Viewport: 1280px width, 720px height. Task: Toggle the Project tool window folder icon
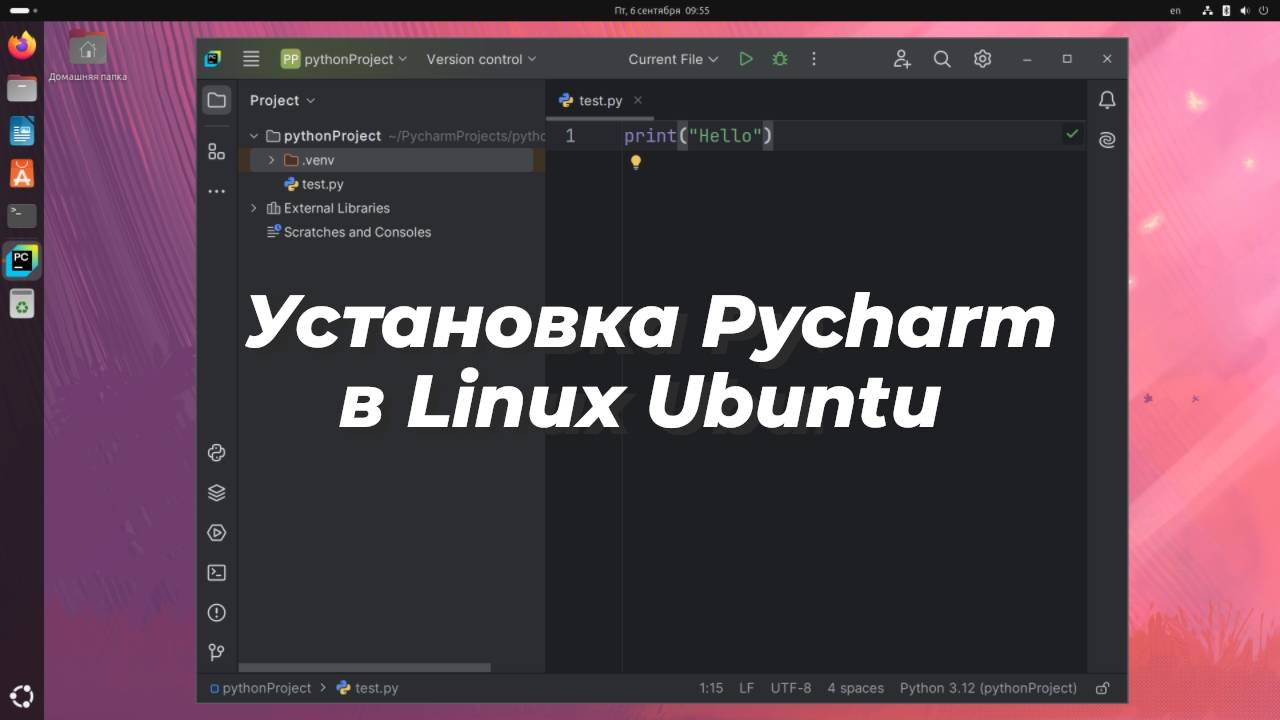pyautogui.click(x=216, y=100)
